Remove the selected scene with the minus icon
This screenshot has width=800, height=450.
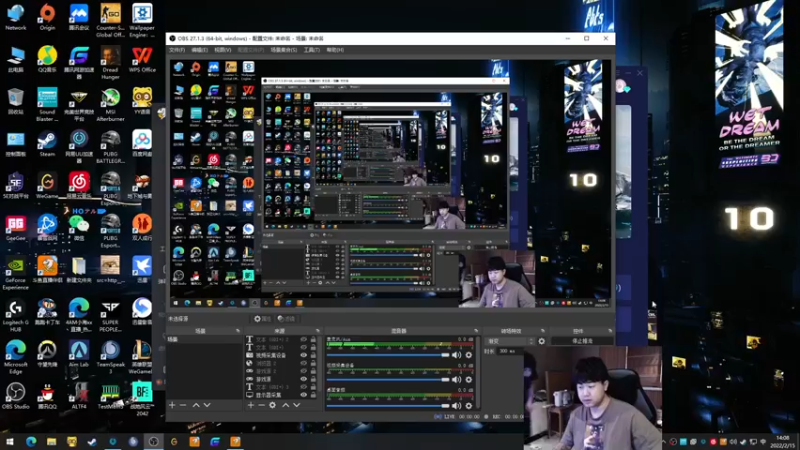pyautogui.click(x=183, y=405)
